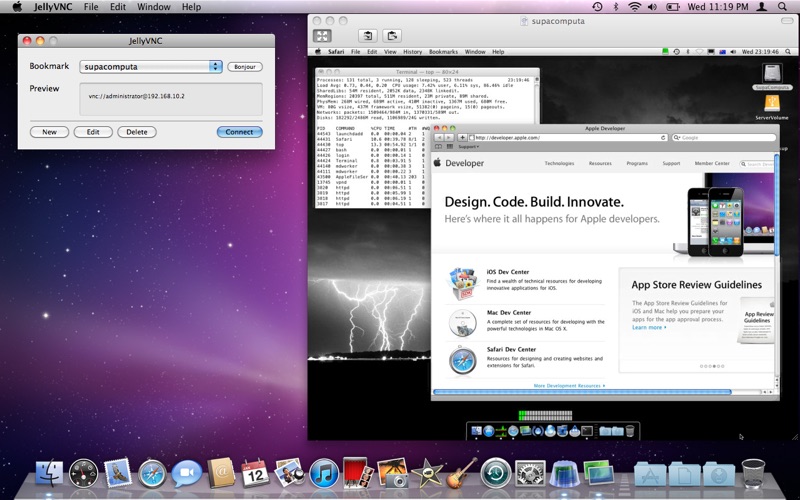Open iChat from the Dock

(x=186, y=473)
